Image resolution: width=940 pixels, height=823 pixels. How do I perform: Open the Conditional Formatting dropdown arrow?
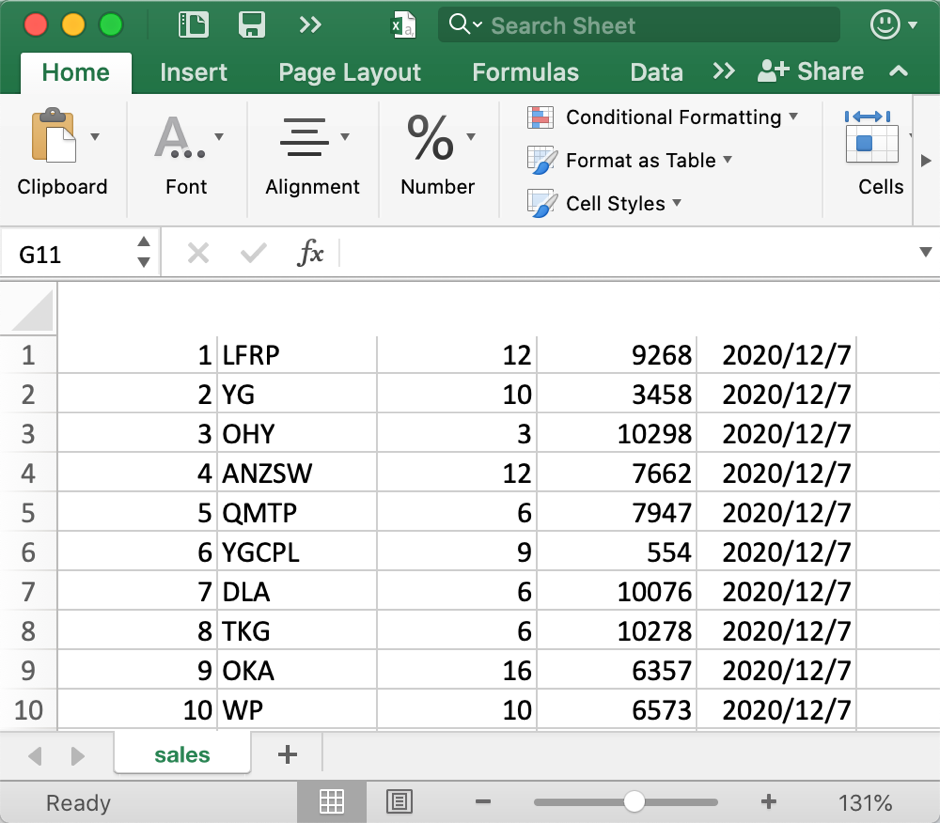click(794, 117)
